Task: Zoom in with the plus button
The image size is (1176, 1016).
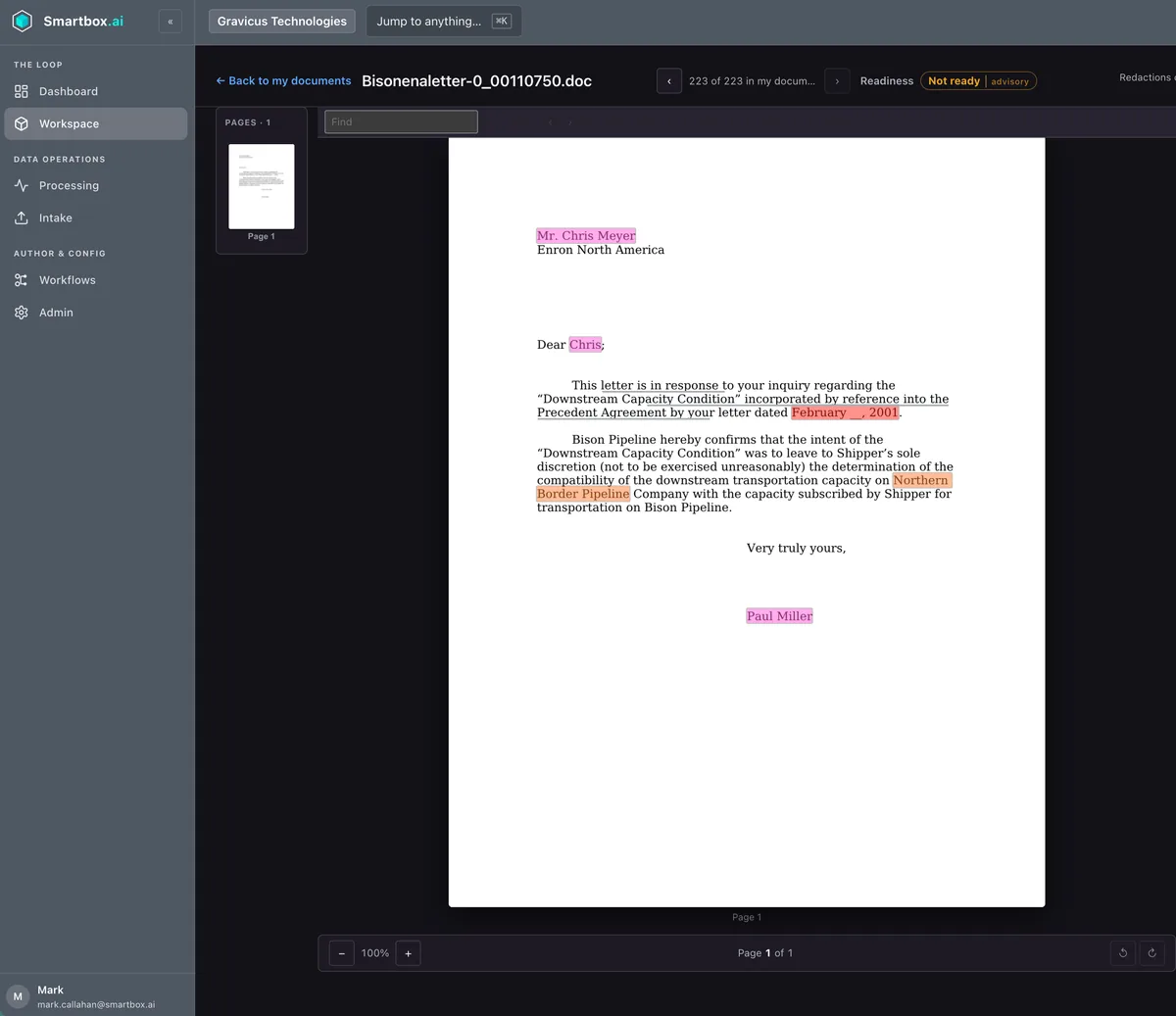Action: 409,953
